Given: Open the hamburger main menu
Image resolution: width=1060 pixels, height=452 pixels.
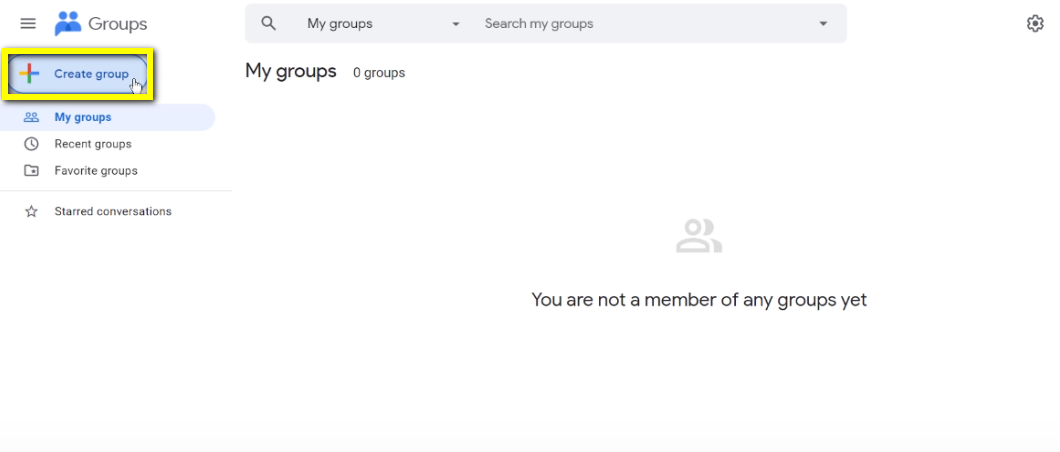Looking at the screenshot, I should point(28,24).
